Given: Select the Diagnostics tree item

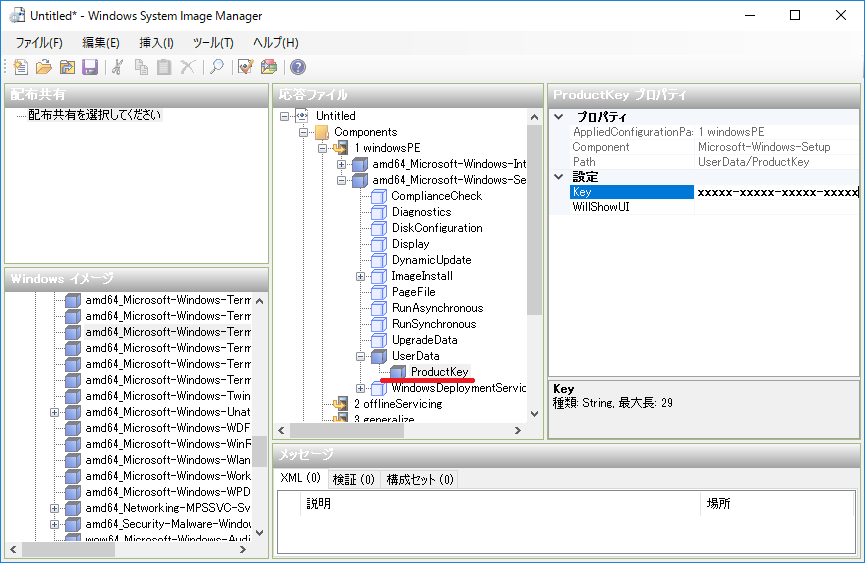Looking at the screenshot, I should [x=421, y=212].
